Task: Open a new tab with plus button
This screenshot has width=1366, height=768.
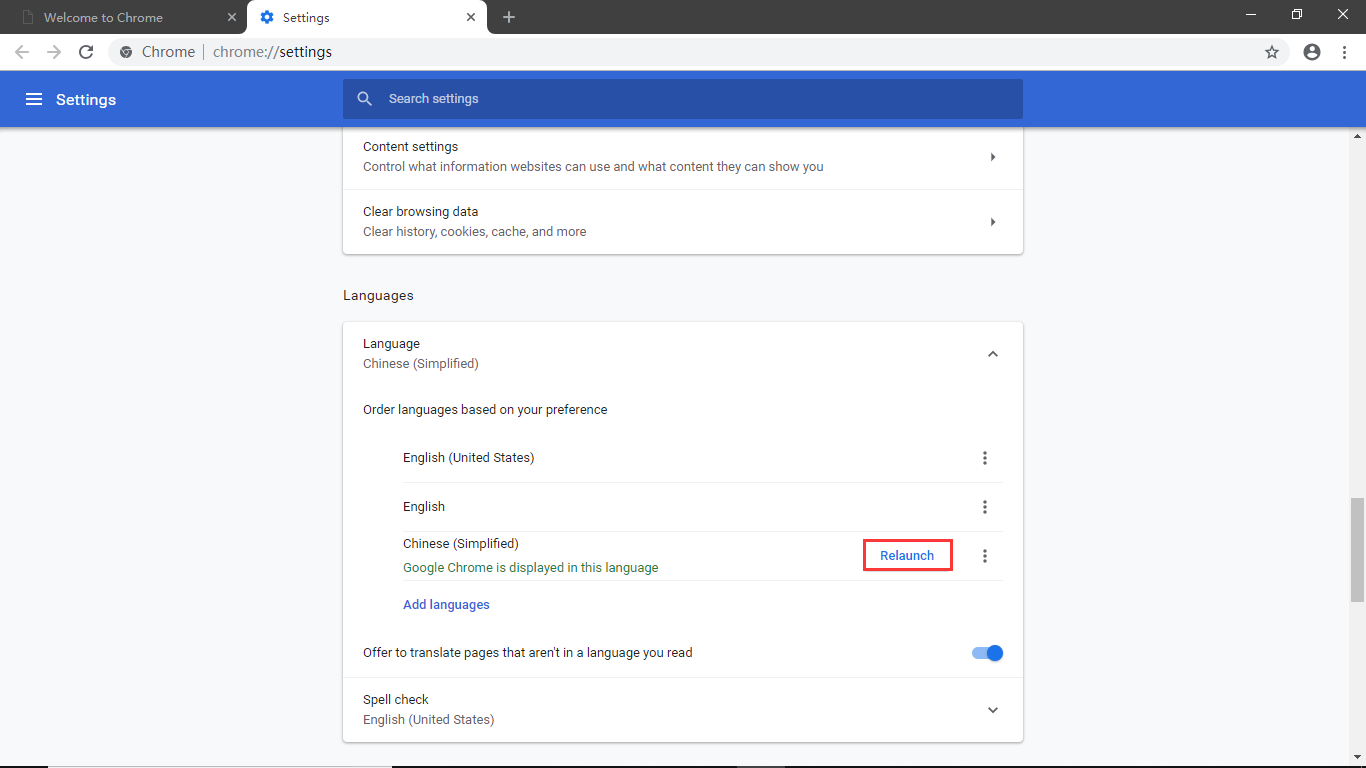Action: (x=509, y=17)
